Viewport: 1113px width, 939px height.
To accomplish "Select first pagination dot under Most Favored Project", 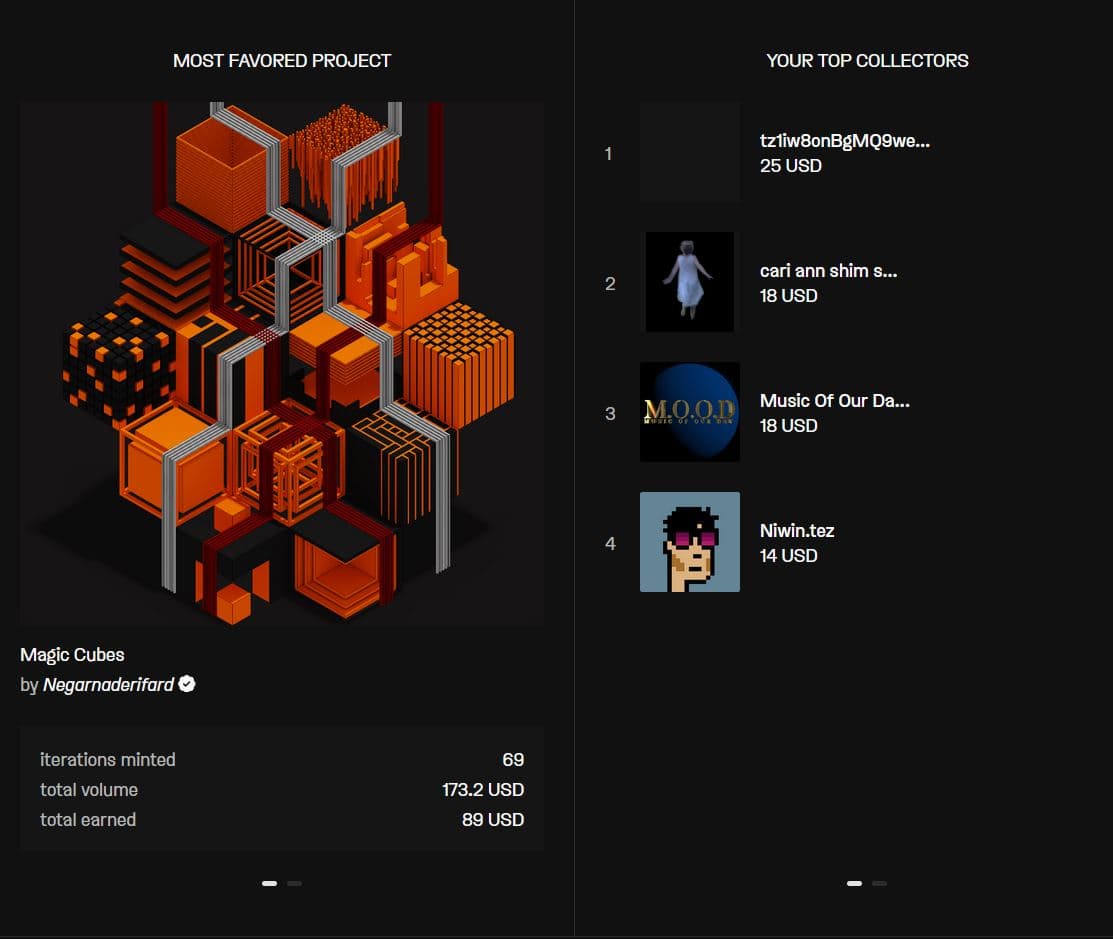I will tap(269, 884).
